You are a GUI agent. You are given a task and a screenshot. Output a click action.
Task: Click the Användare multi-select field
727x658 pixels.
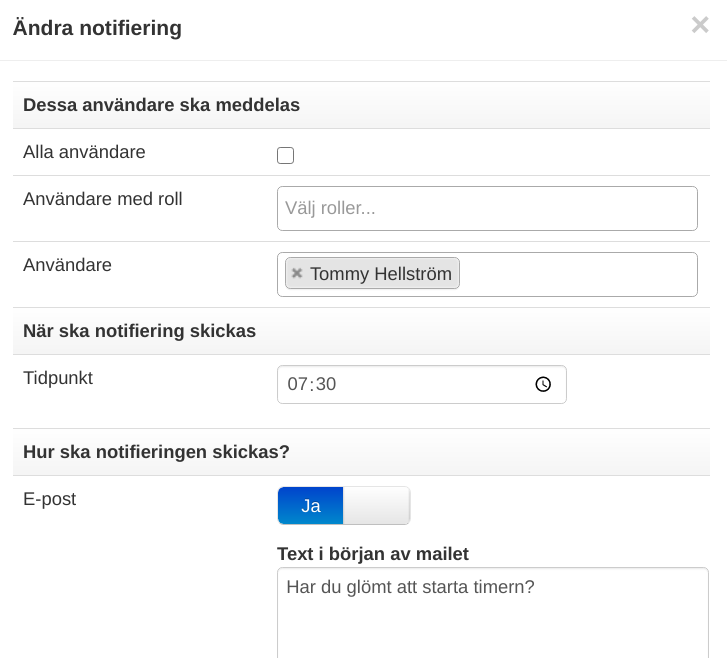pos(577,274)
